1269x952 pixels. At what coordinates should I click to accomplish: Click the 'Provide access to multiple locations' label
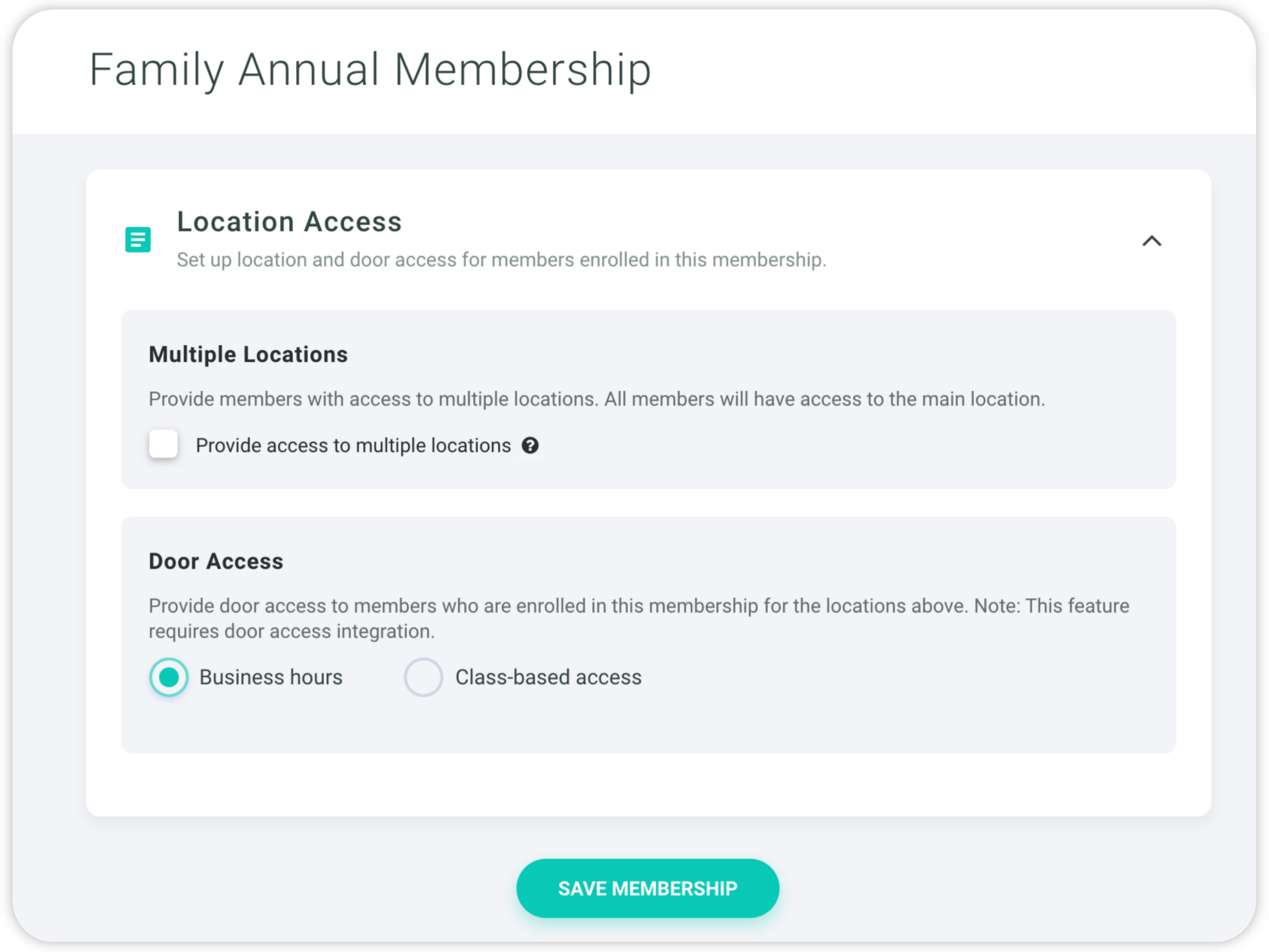[353, 445]
